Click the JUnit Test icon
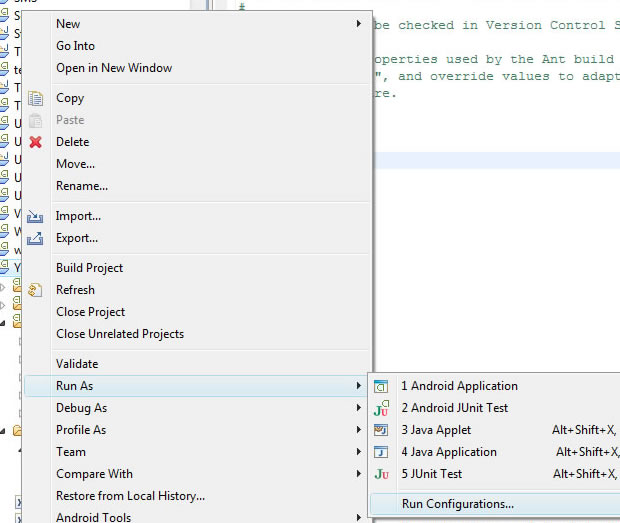The image size is (620, 523). click(381, 474)
